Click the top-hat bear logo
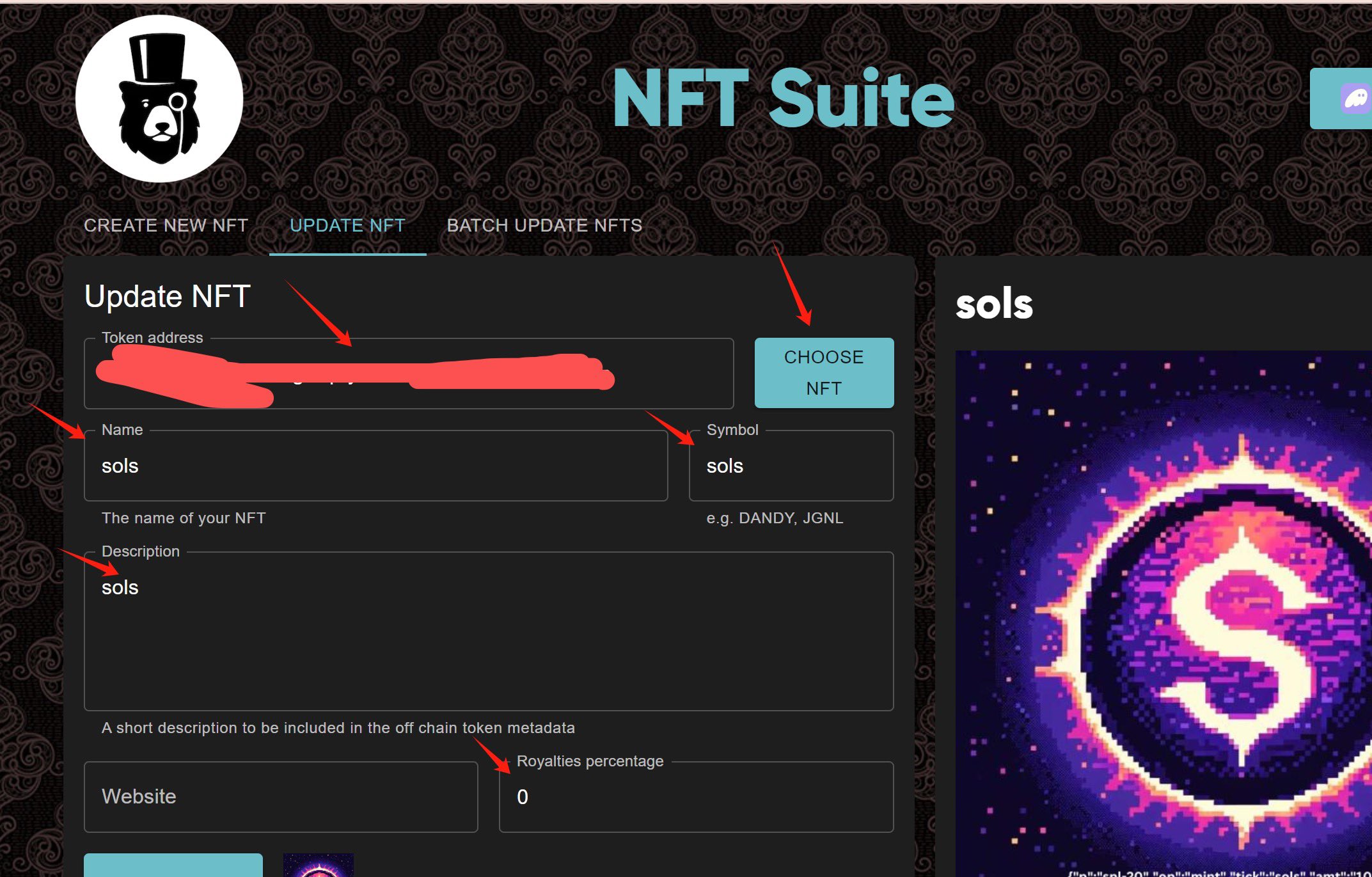Screen dimensions: 1372x877 [159, 99]
